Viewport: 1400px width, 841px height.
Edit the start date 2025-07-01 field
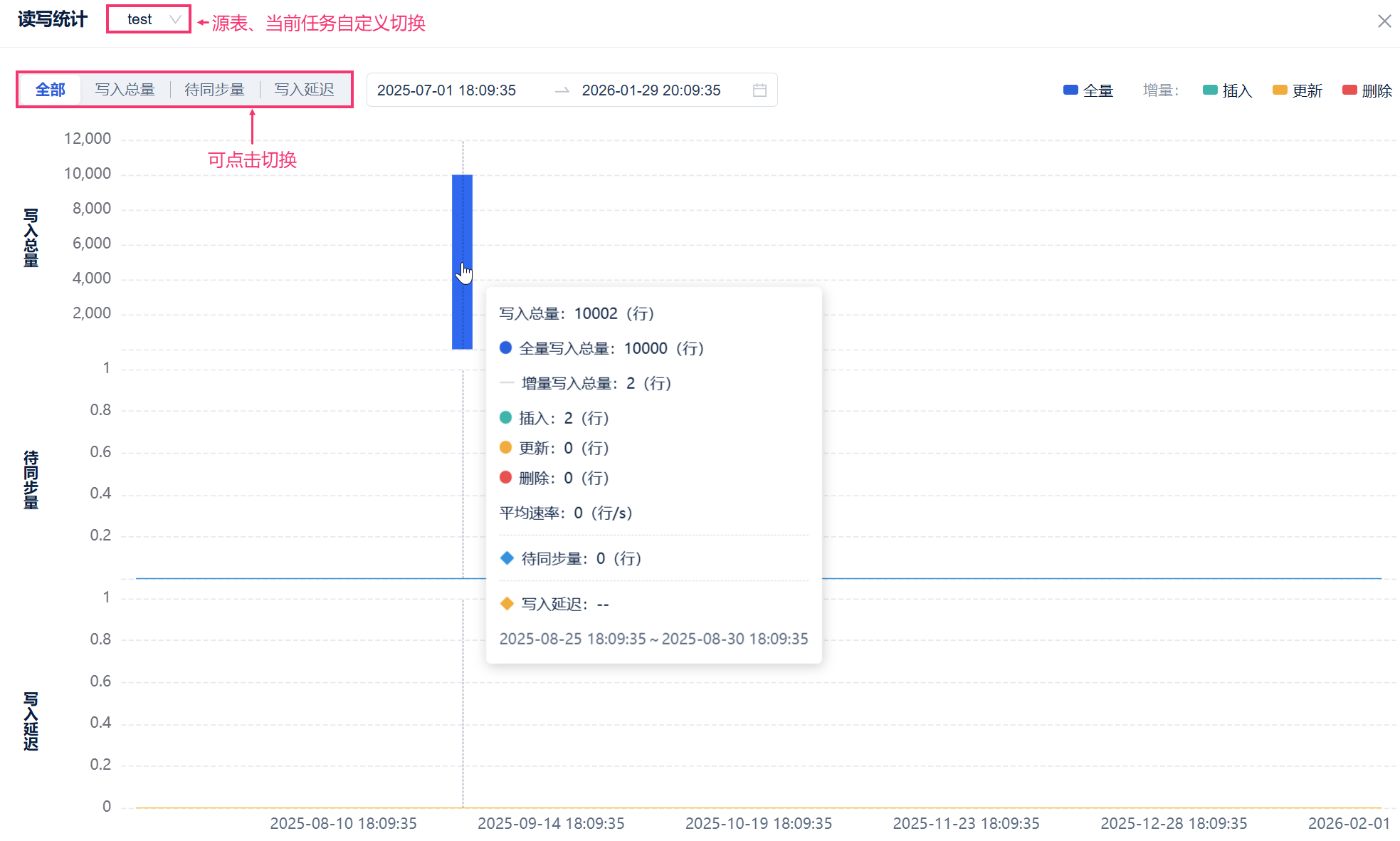(x=446, y=90)
